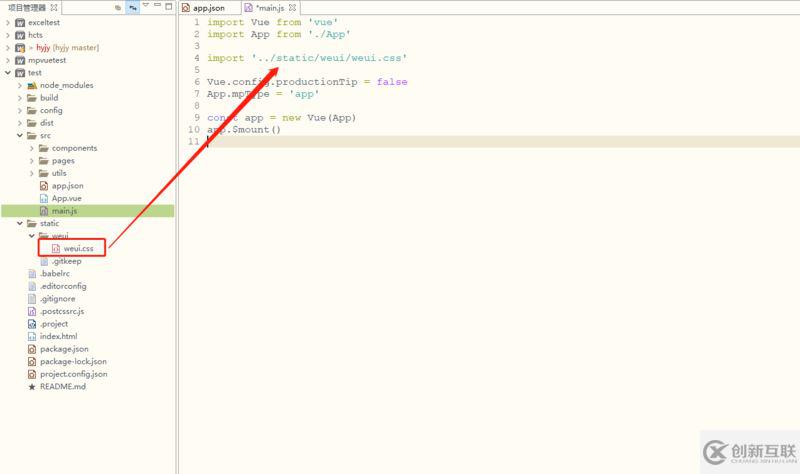Click the test project icon
800x474 pixels.
click(x=20, y=72)
